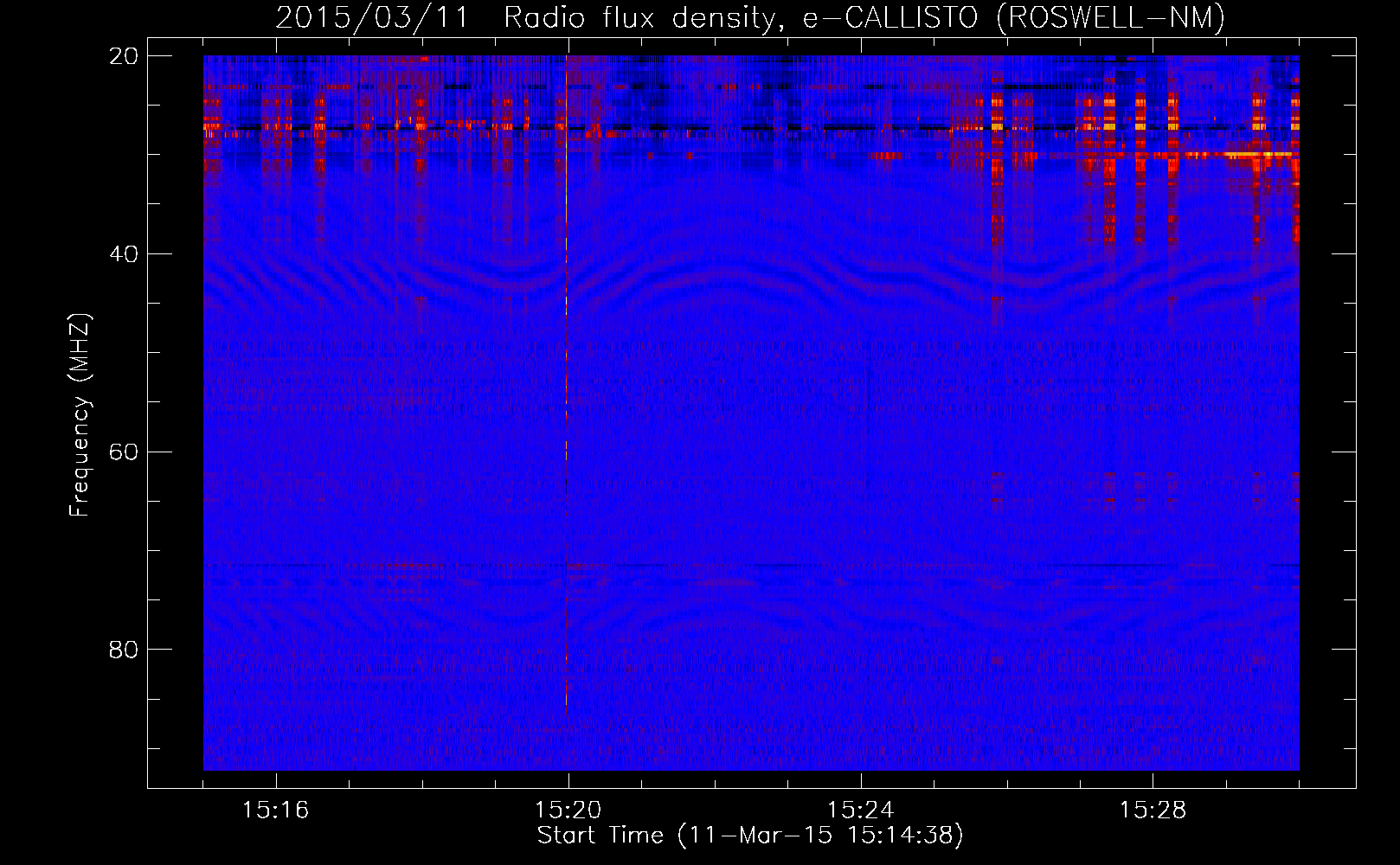Click the 80 frequency tick label

click(x=125, y=650)
